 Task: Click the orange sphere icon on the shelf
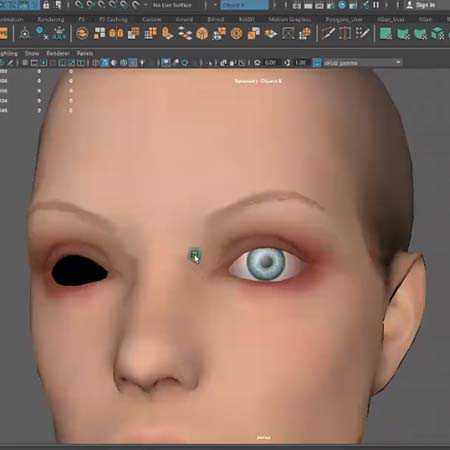pos(202,34)
